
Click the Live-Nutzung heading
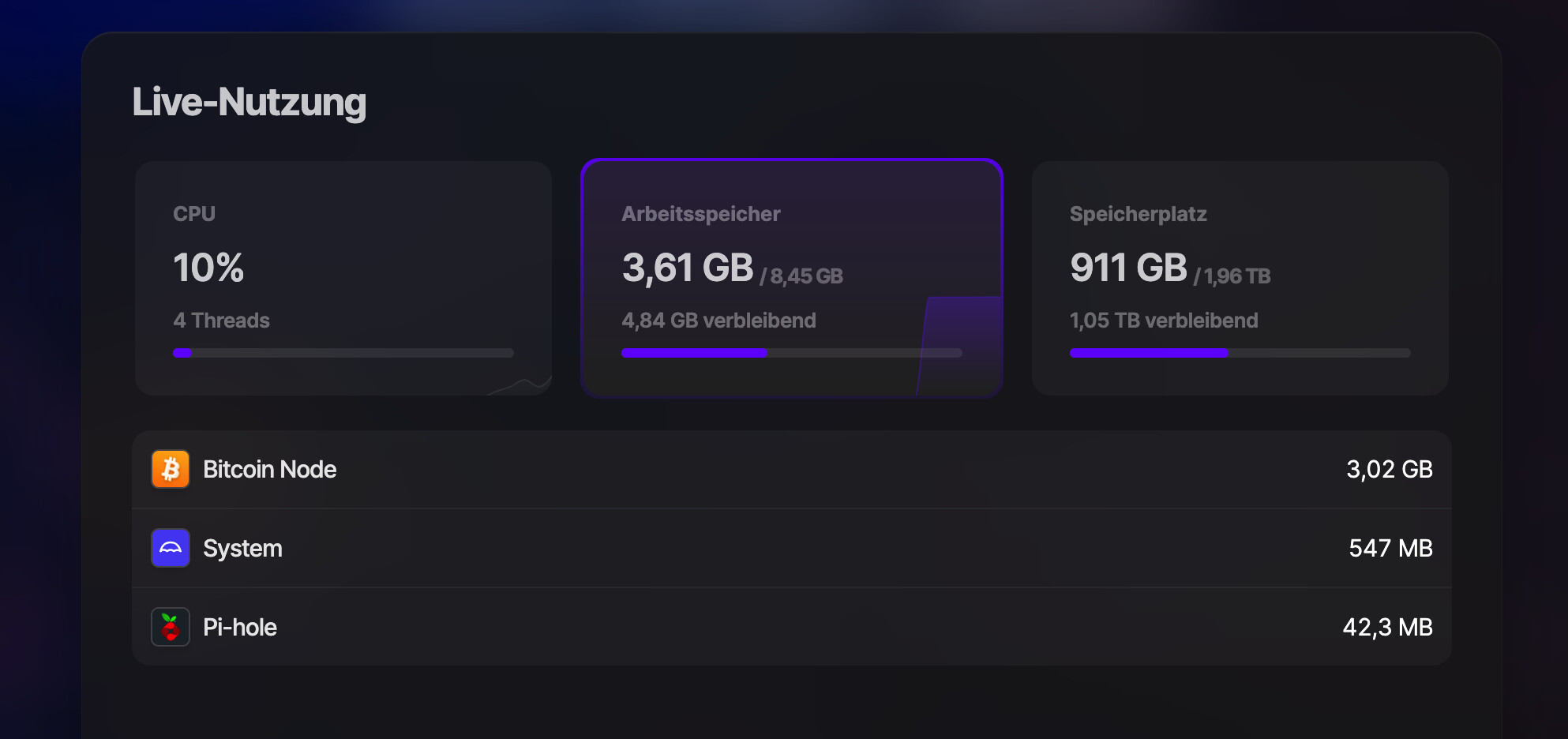click(249, 103)
